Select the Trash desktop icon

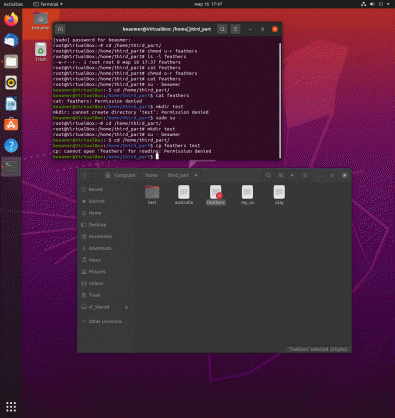41,52
